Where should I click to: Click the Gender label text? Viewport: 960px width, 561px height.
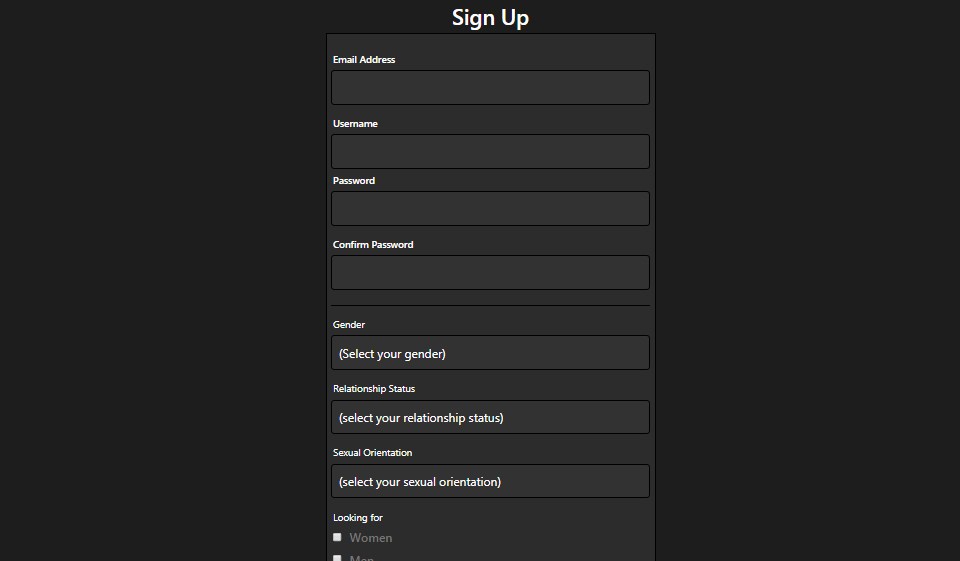point(349,325)
